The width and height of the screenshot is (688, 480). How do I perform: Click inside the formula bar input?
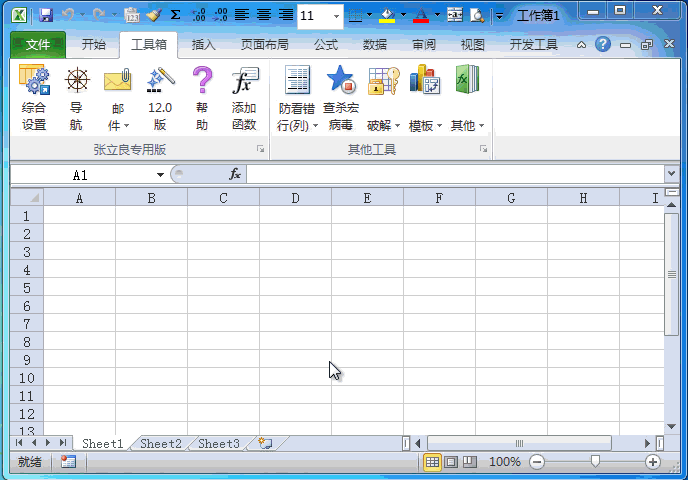point(450,174)
